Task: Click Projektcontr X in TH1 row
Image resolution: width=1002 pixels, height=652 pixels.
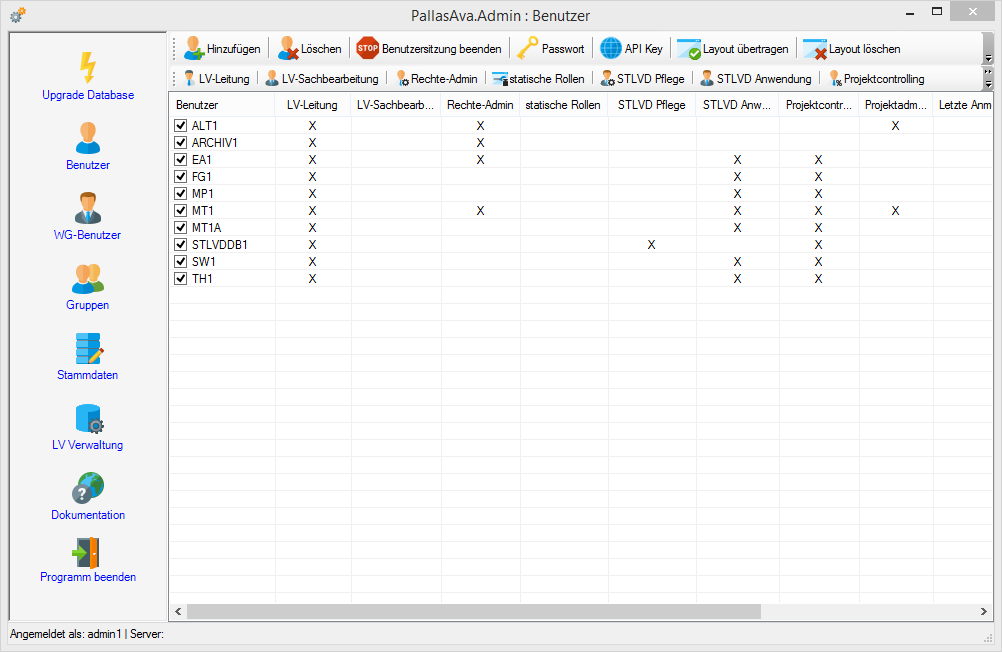Action: (818, 279)
